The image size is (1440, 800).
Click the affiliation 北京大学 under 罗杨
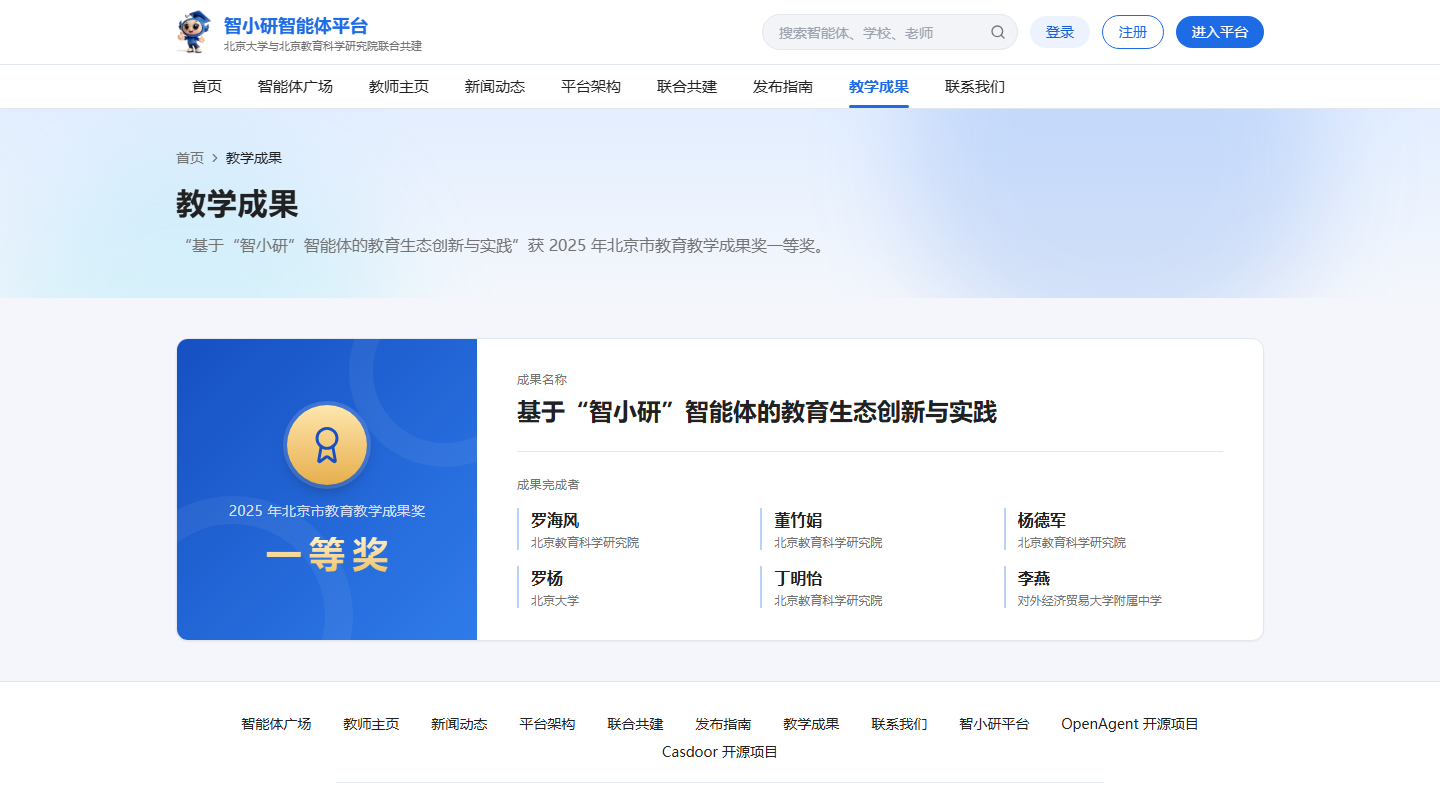point(555,601)
